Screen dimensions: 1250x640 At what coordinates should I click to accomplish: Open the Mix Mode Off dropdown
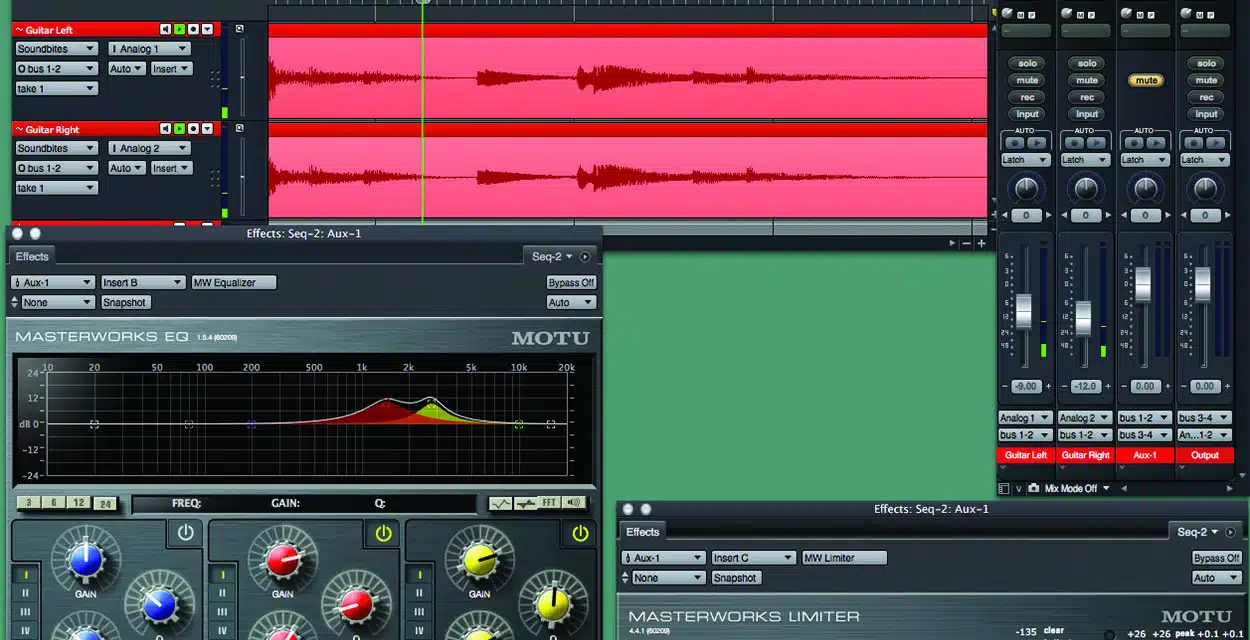click(1078, 488)
